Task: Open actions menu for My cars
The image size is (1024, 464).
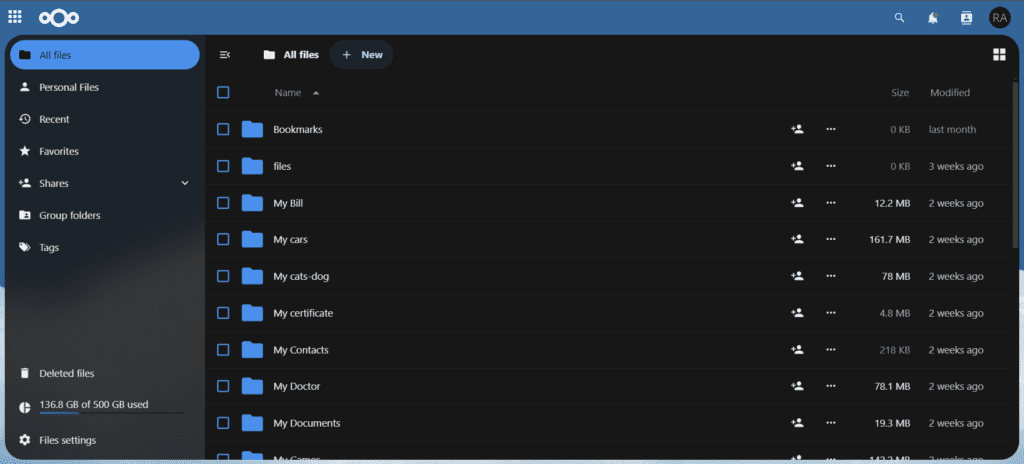Action: coord(831,240)
